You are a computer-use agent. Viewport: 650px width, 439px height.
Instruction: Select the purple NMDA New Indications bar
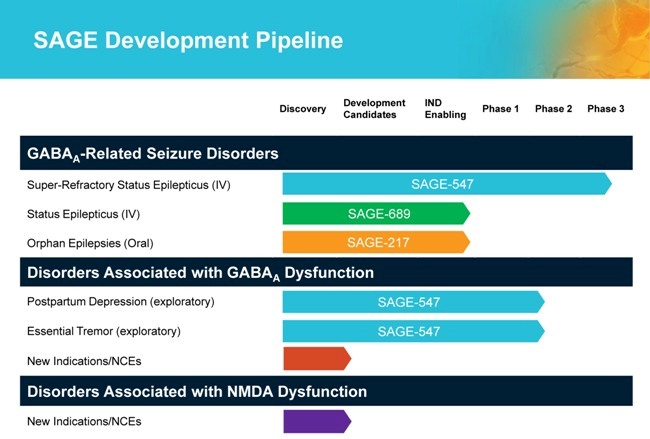[x=315, y=421]
